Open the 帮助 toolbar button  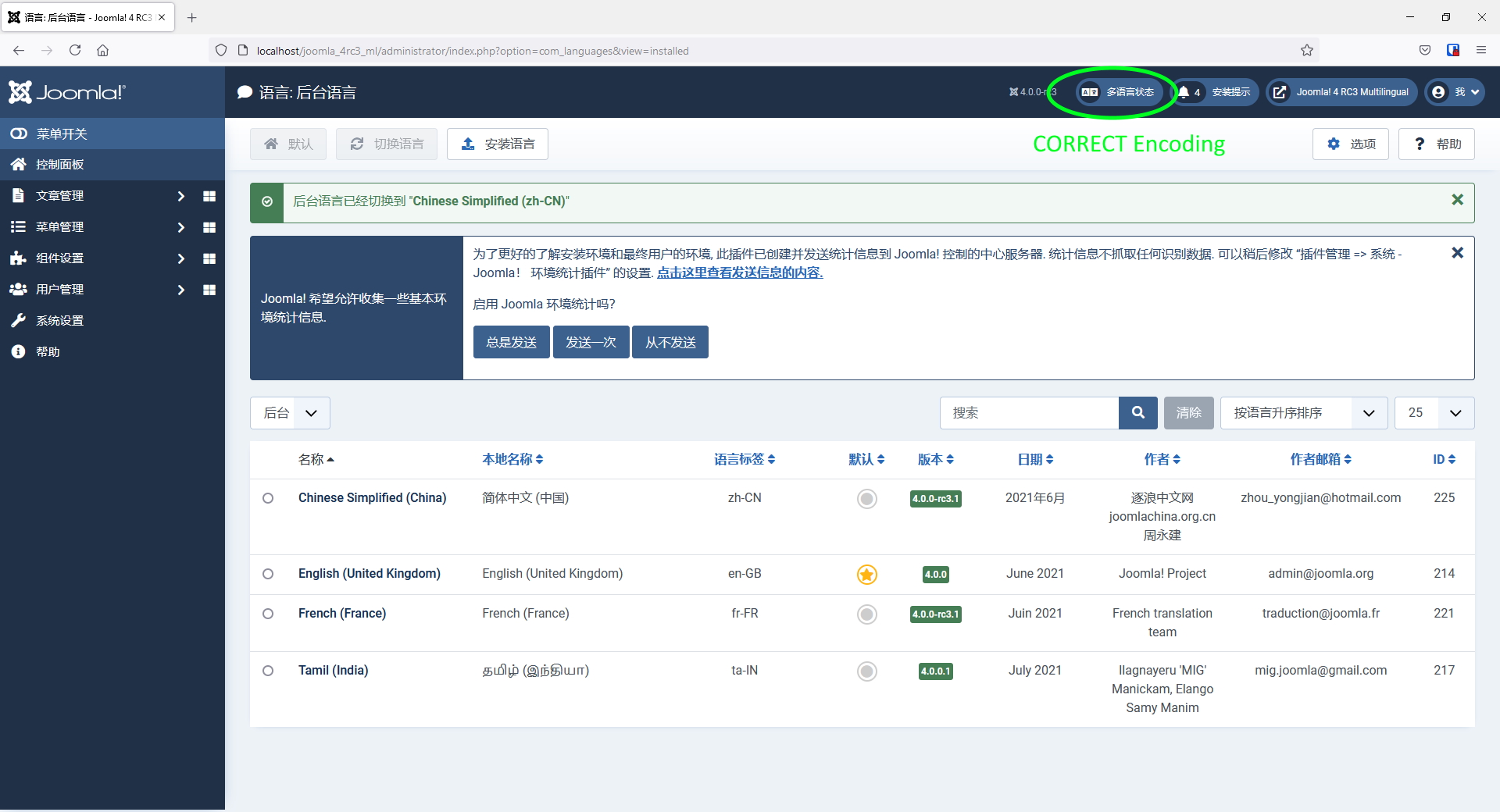pyautogui.click(x=1437, y=144)
